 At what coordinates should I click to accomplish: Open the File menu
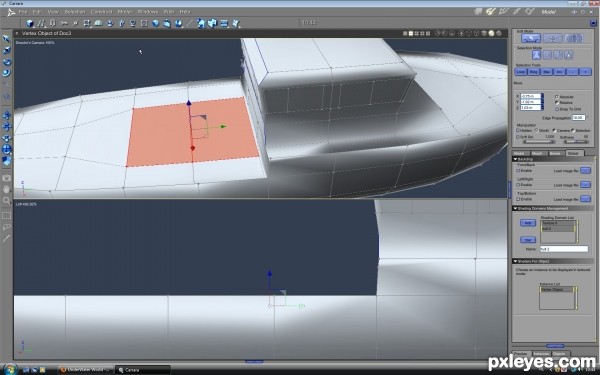tap(23, 12)
